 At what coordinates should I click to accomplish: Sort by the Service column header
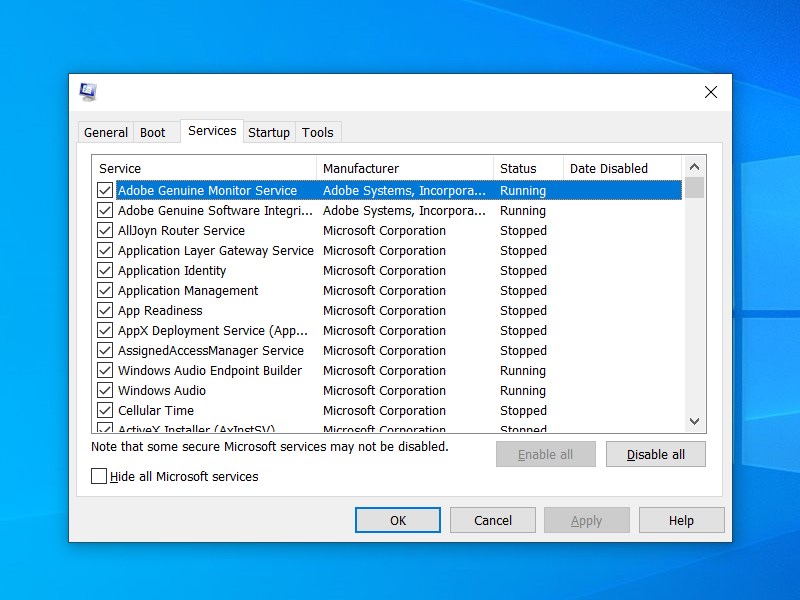click(204, 168)
